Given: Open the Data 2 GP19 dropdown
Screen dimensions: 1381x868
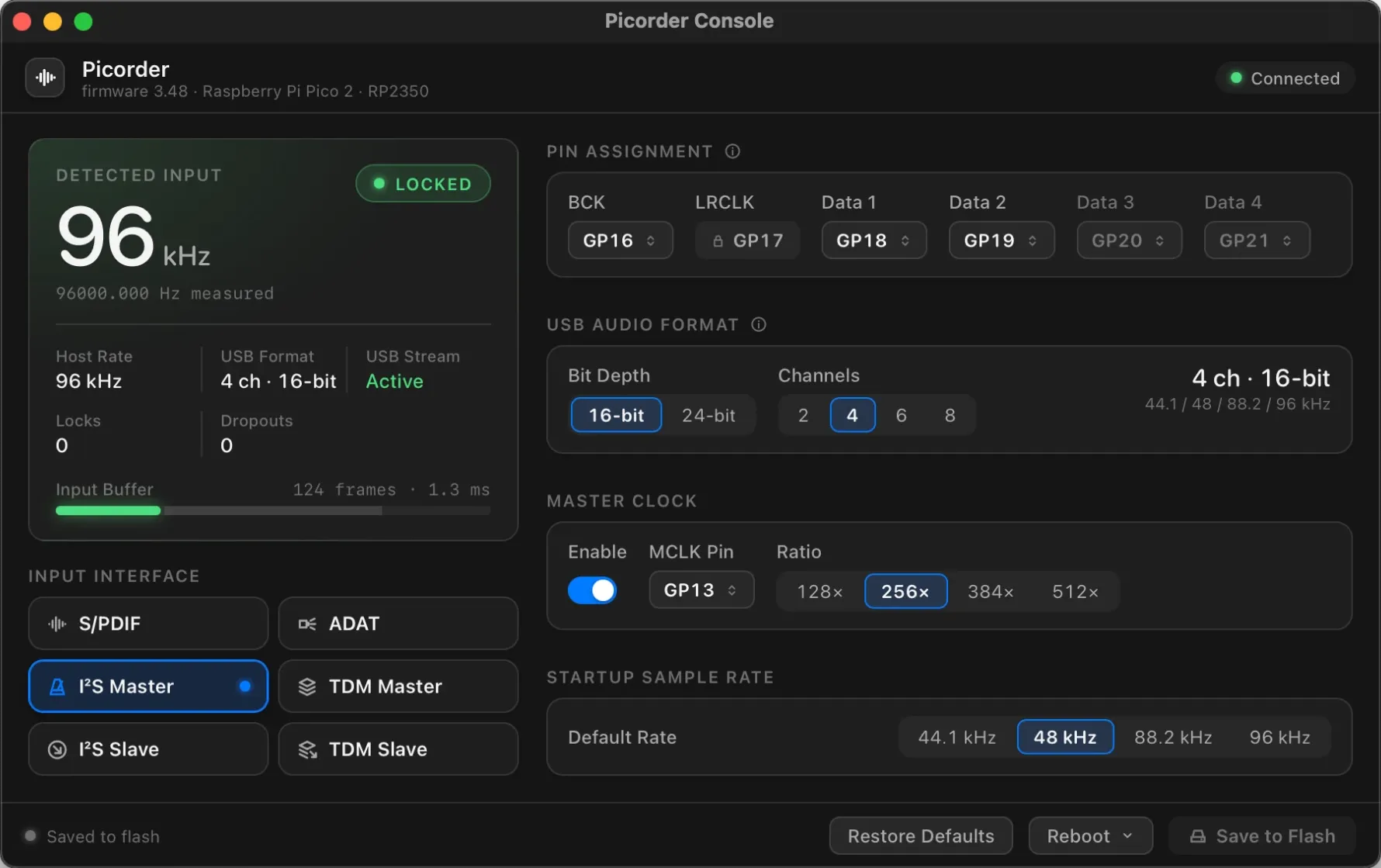Looking at the screenshot, I should tap(1002, 240).
